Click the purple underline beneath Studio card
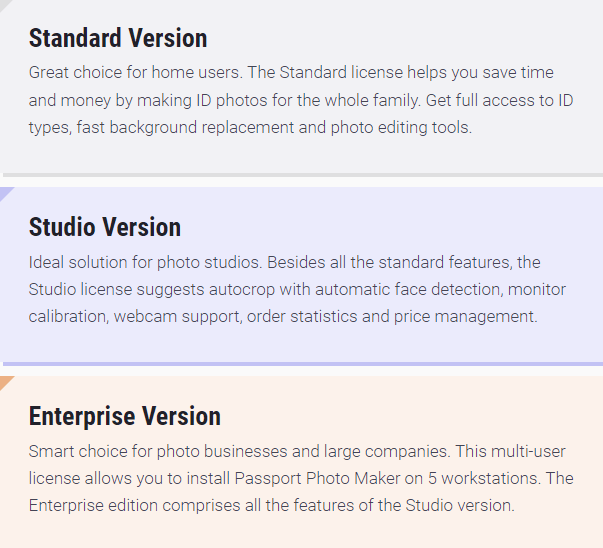Image resolution: width=603 pixels, height=548 pixels. point(303,364)
